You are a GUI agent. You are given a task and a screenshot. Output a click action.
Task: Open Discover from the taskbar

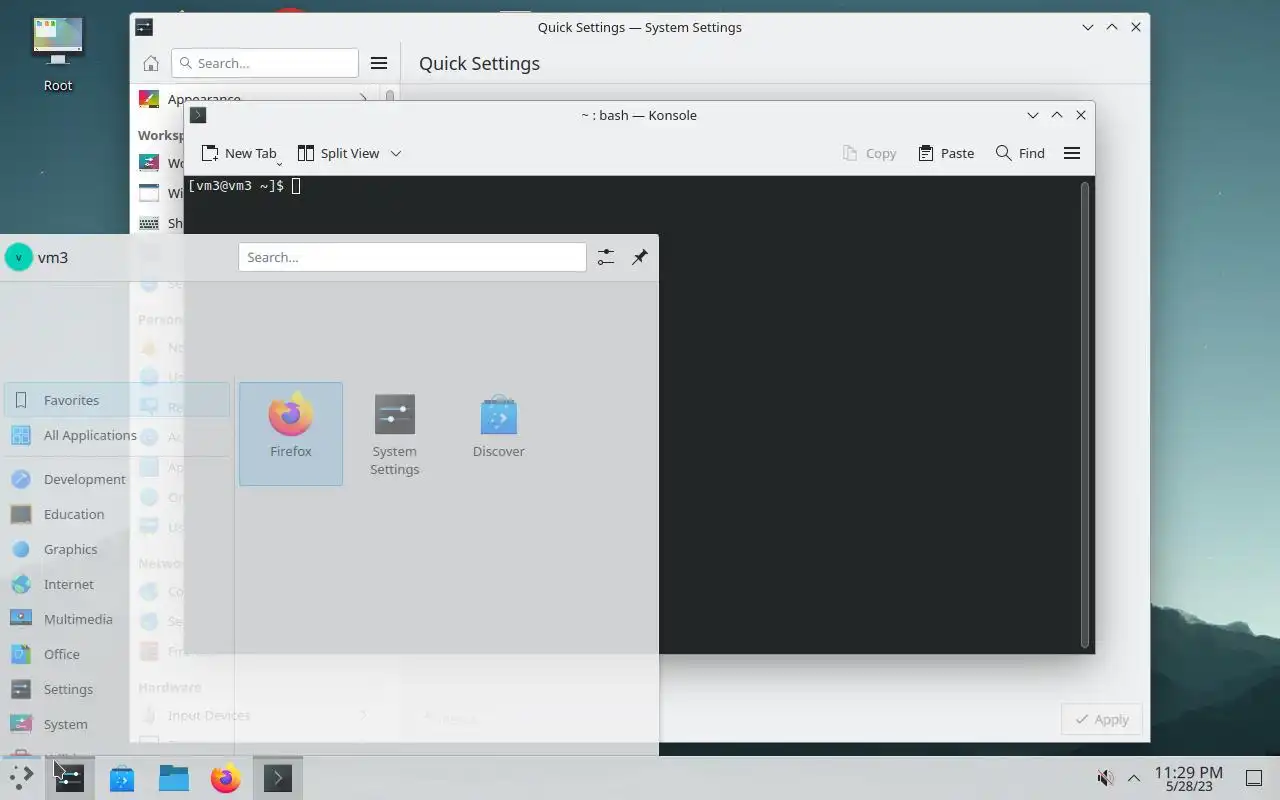pyautogui.click(x=122, y=777)
